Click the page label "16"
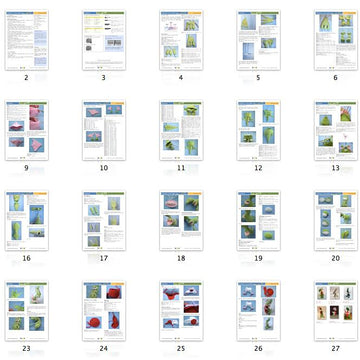 (x=26, y=258)
